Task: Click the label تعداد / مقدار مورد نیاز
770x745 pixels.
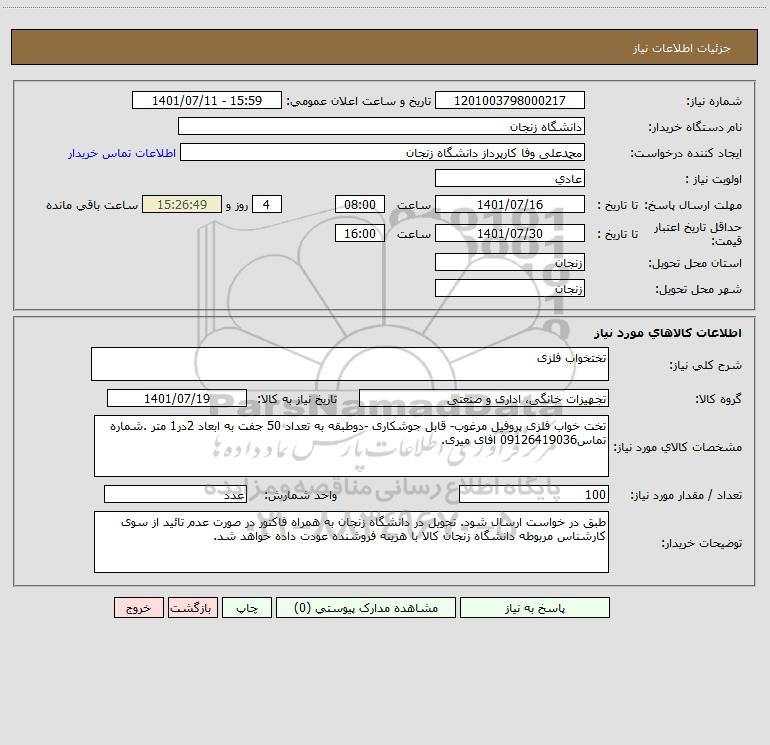Action: coord(686,495)
